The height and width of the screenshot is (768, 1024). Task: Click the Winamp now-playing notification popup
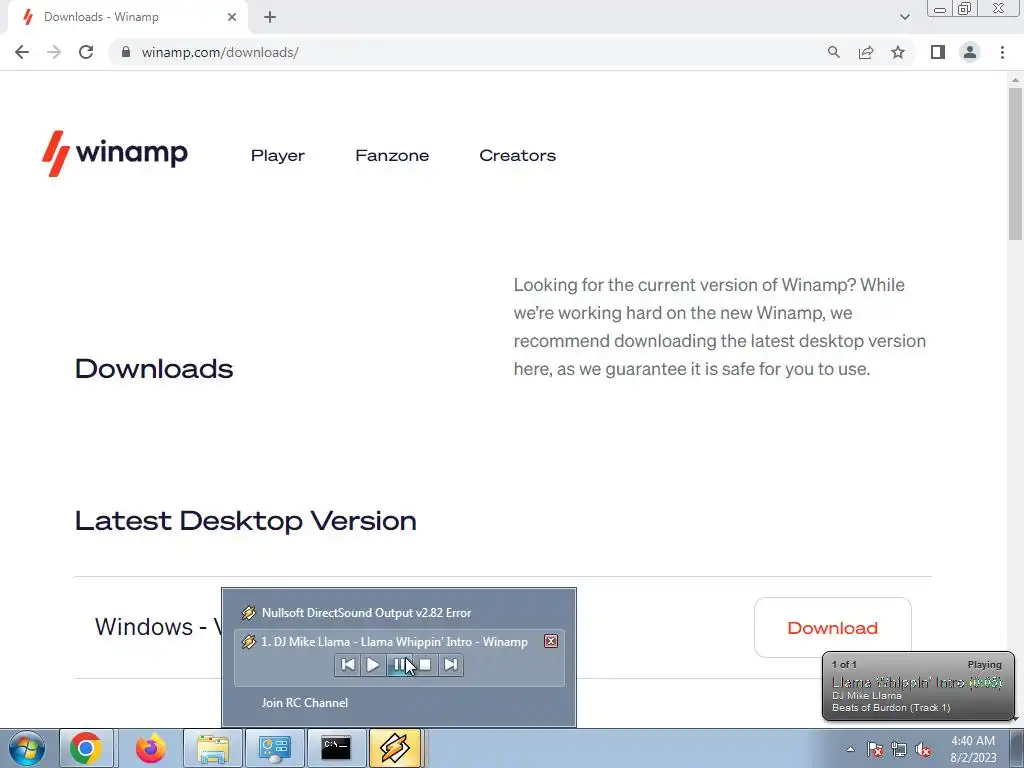[x=918, y=686]
